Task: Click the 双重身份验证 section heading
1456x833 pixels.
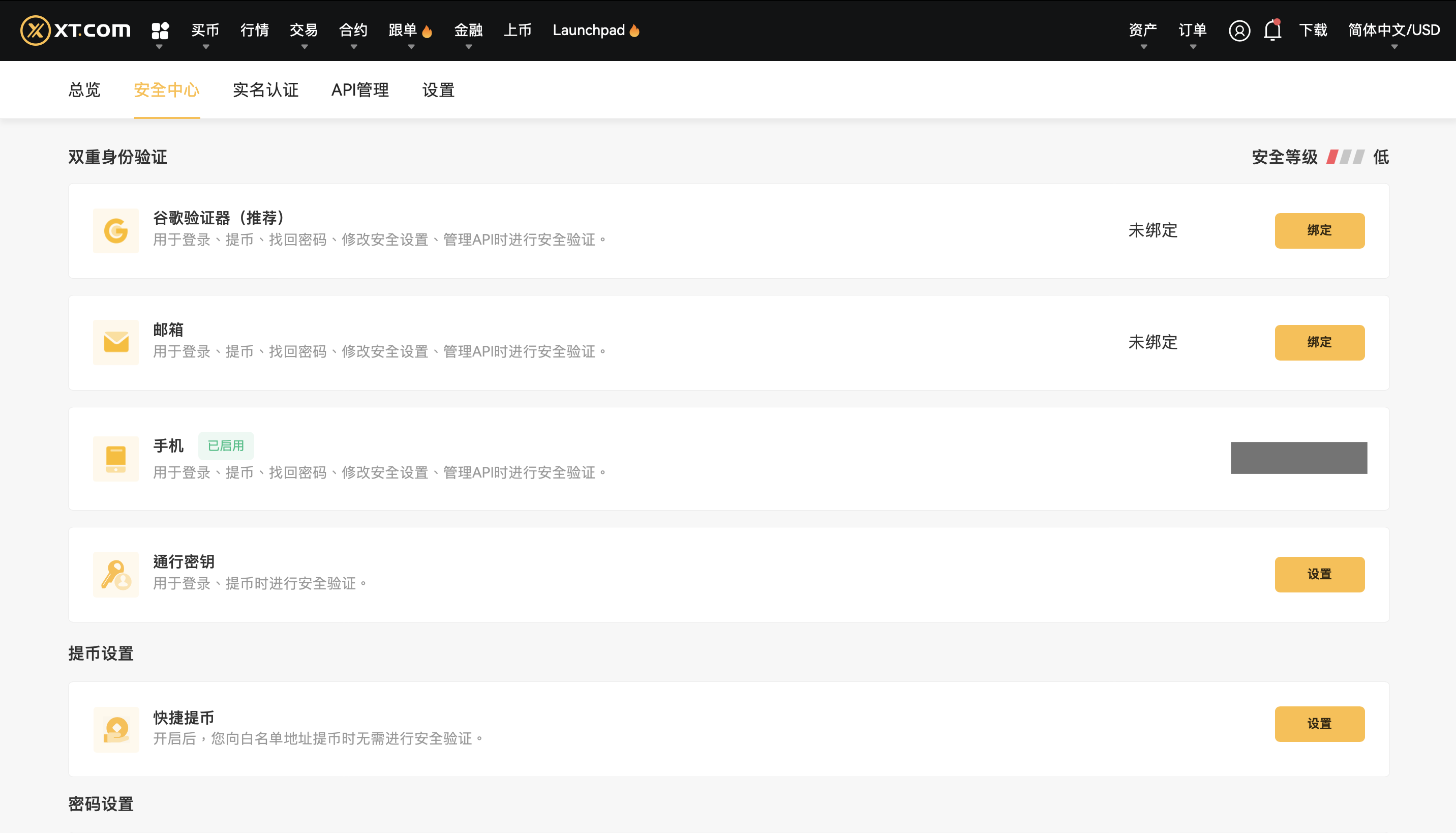Action: [118, 157]
